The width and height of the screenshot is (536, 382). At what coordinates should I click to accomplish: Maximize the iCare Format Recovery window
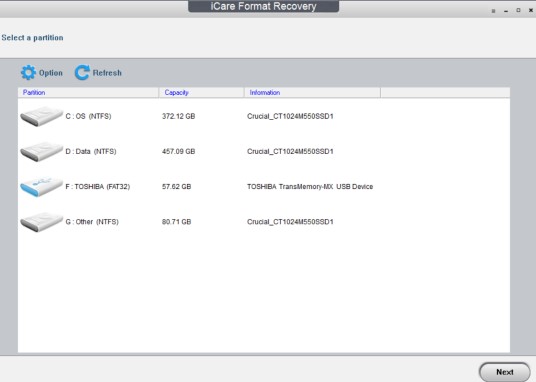[x=518, y=11]
